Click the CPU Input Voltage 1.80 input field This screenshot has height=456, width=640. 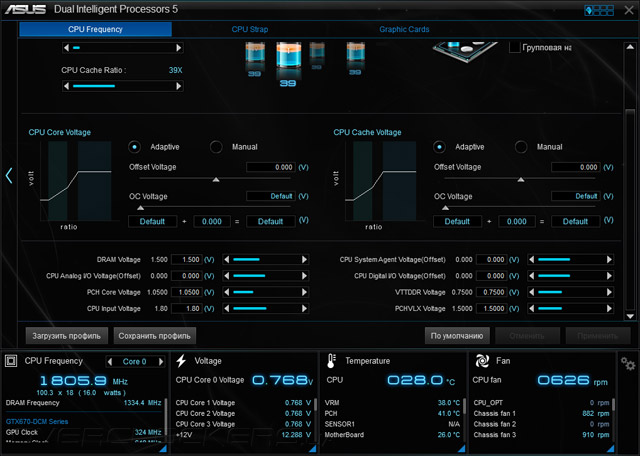click(x=187, y=309)
